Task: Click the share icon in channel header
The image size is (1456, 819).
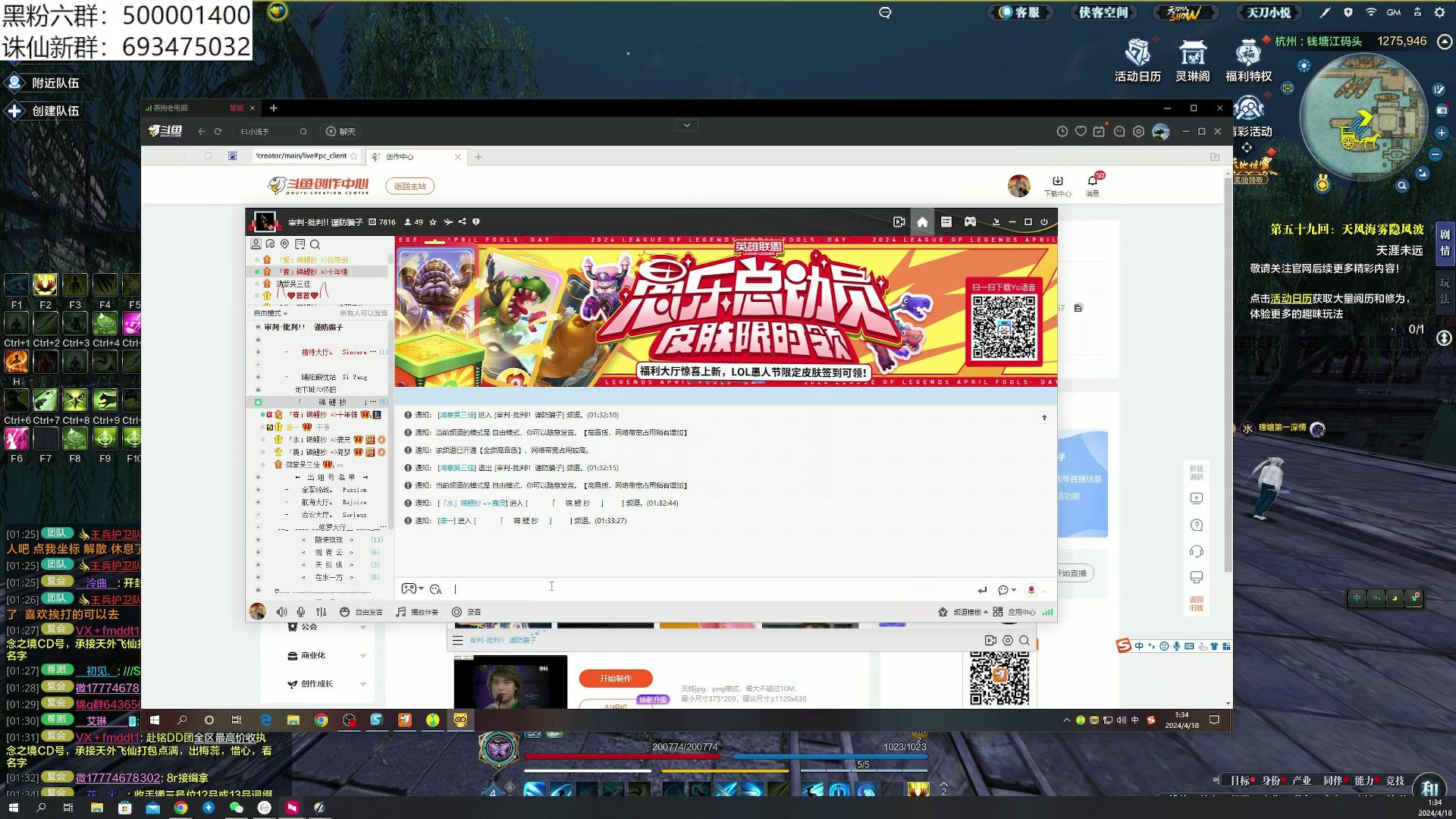Action: pyautogui.click(x=462, y=221)
